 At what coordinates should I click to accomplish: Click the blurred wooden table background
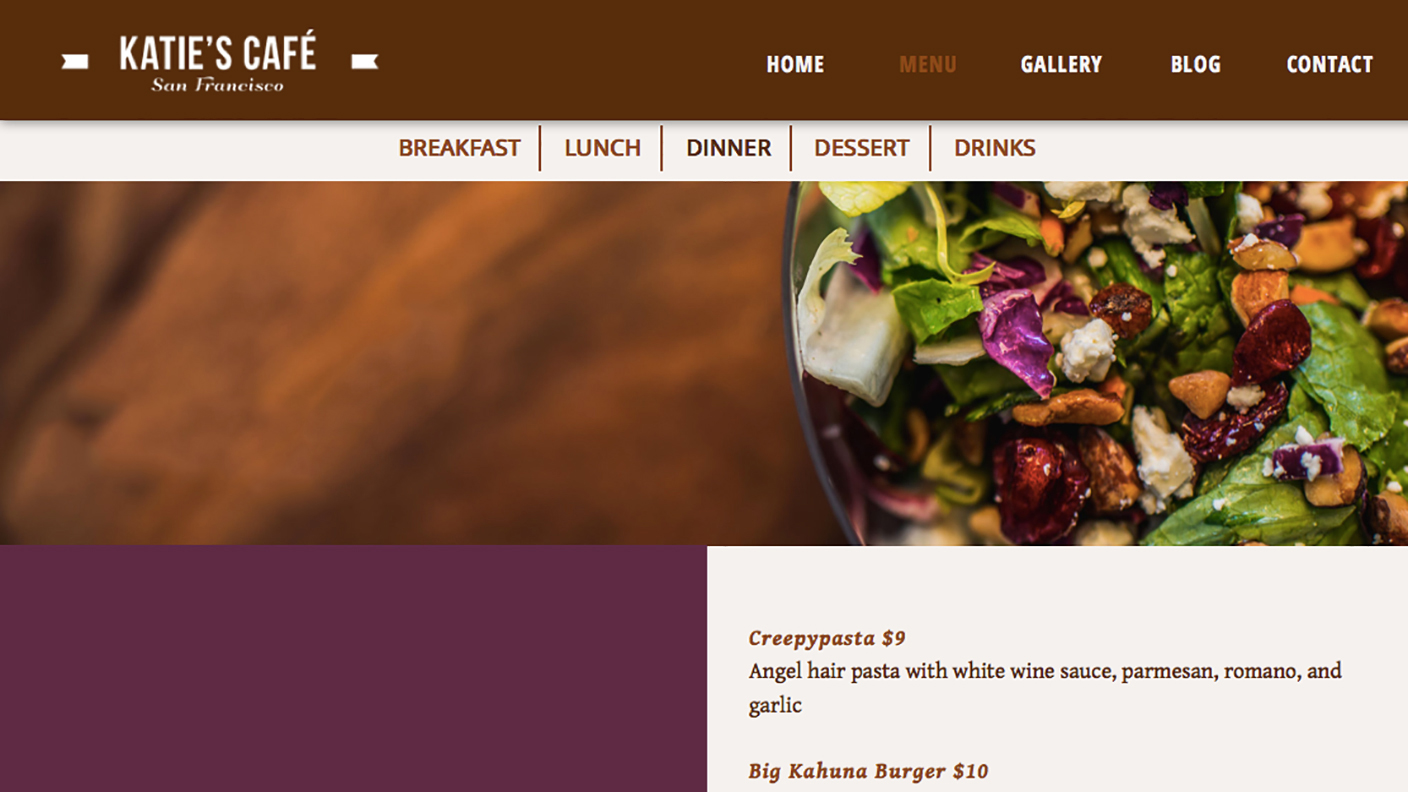coord(390,363)
